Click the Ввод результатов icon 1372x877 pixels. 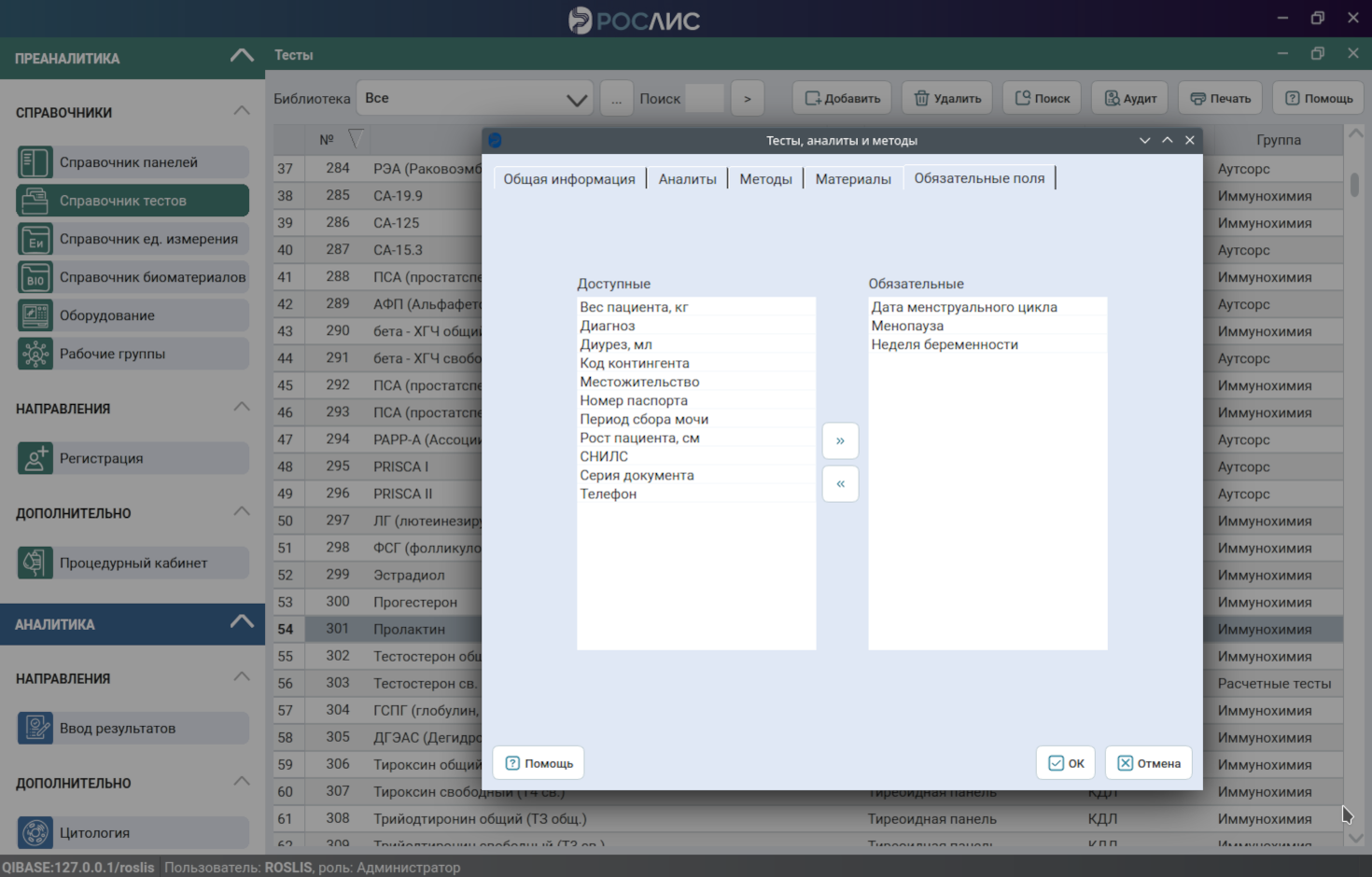pyautogui.click(x=35, y=728)
